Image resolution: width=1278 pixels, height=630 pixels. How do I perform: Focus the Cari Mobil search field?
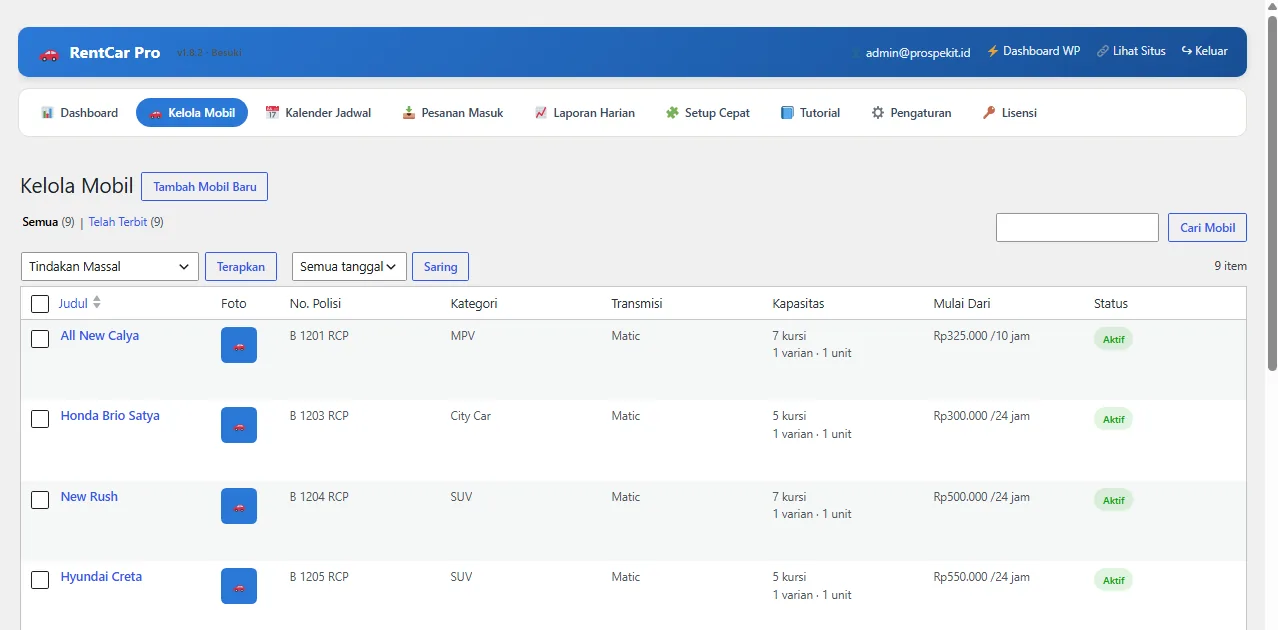coord(1077,227)
